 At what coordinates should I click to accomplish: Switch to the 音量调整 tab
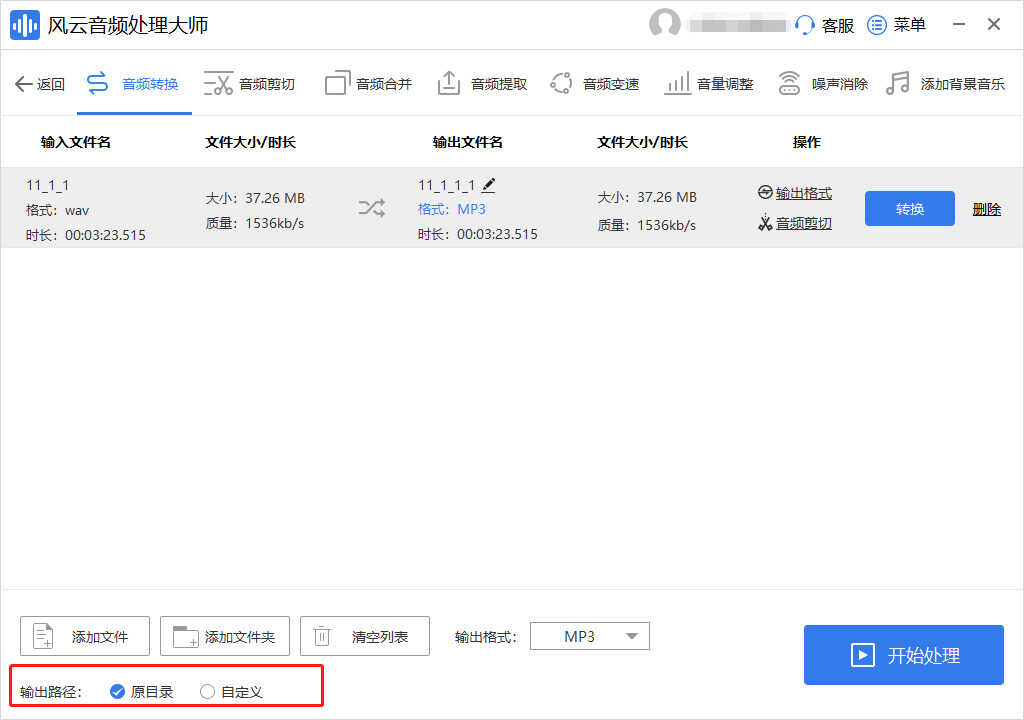[x=709, y=84]
